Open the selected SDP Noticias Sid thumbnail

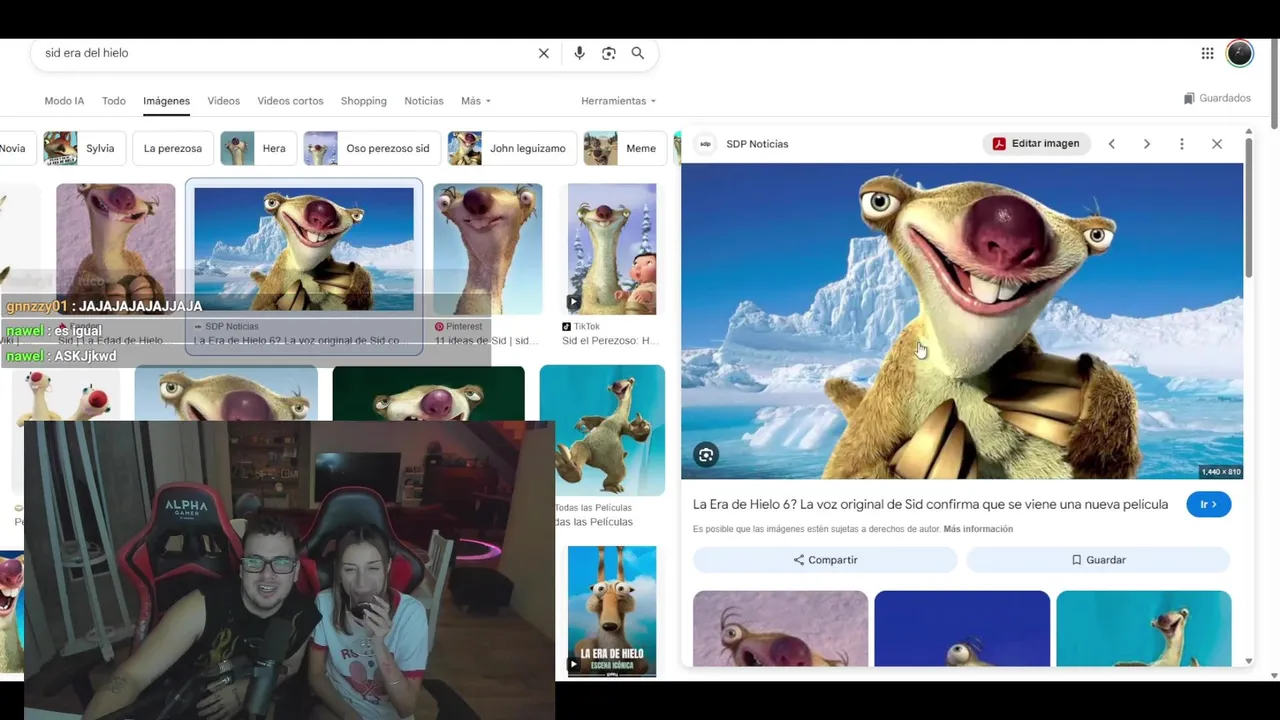(x=304, y=249)
